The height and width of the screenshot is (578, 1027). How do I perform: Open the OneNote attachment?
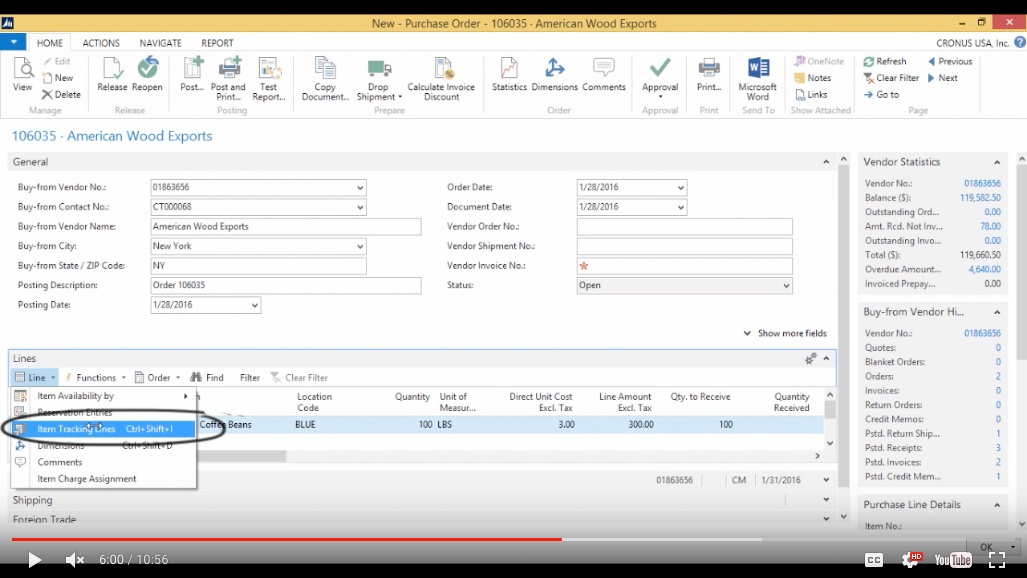point(819,61)
